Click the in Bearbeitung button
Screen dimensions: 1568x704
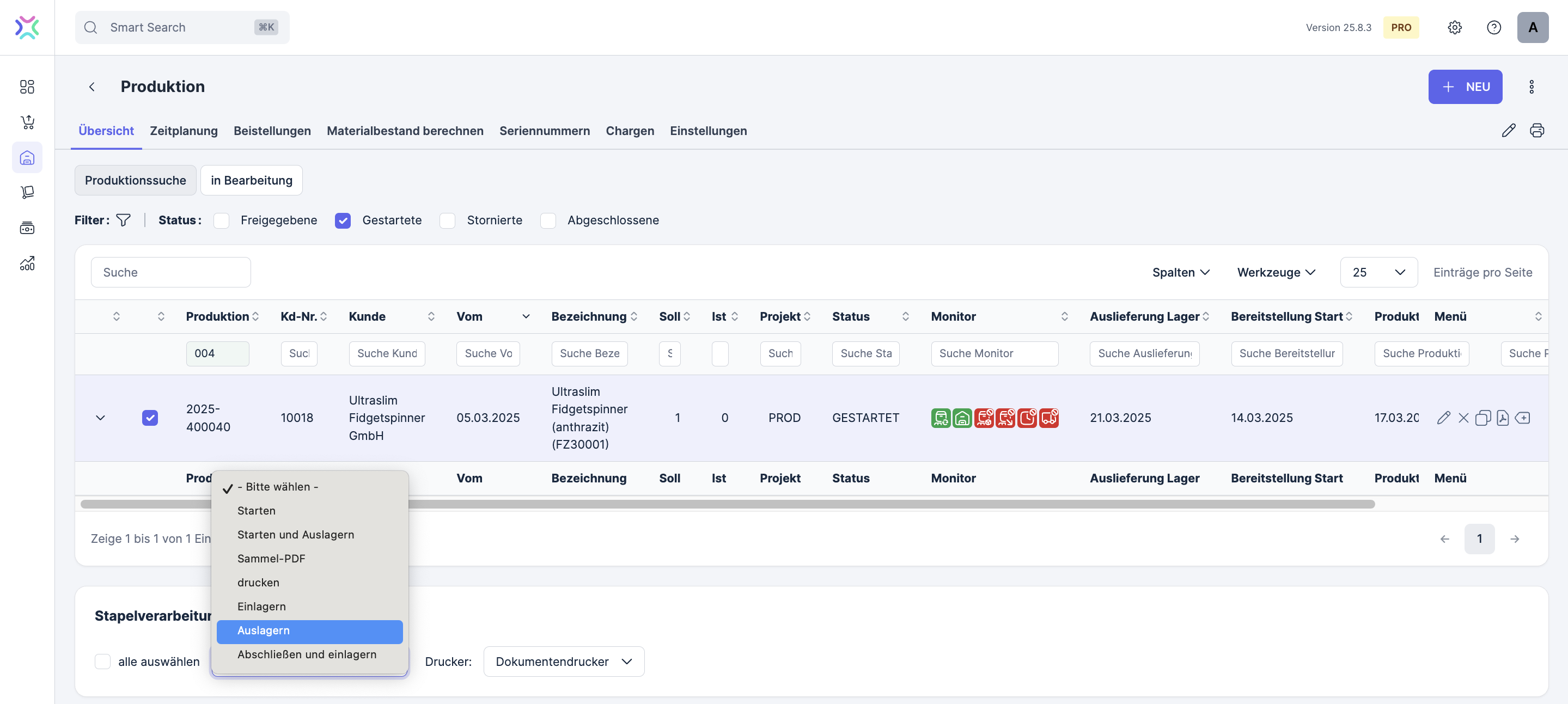tap(251, 180)
